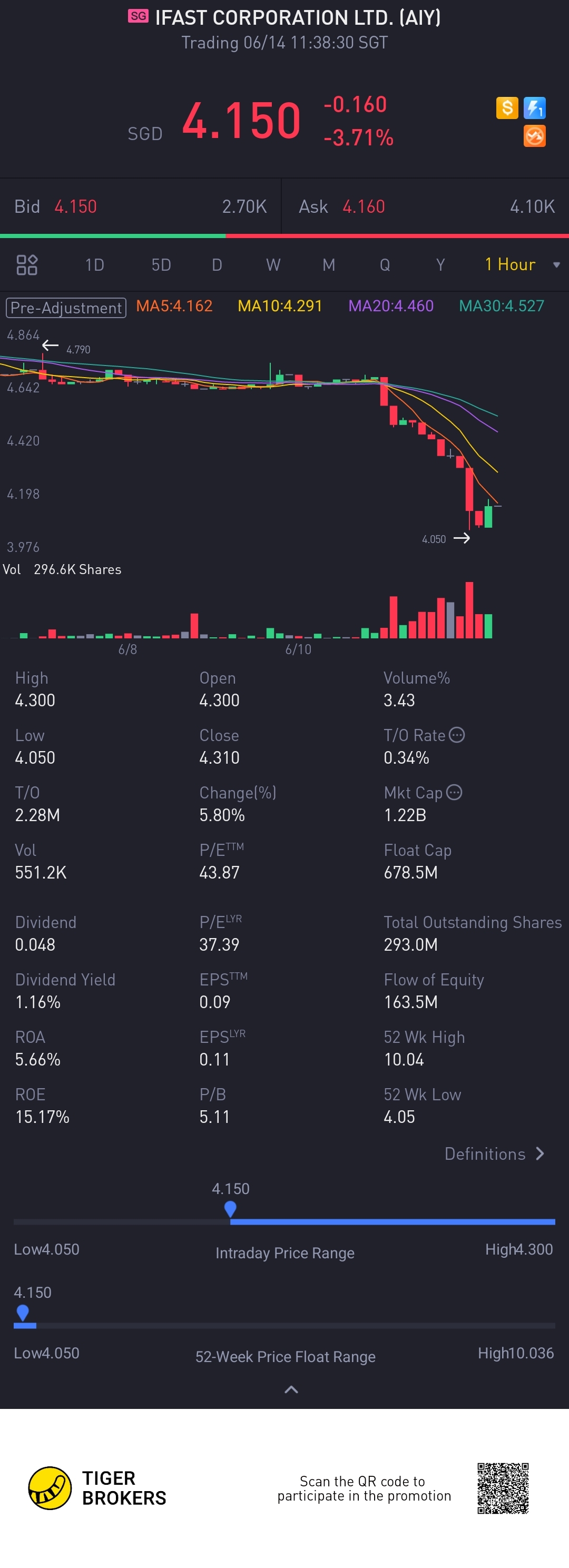Switch chart to the 5D tab
The width and height of the screenshot is (569, 1568).
pyautogui.click(x=161, y=265)
